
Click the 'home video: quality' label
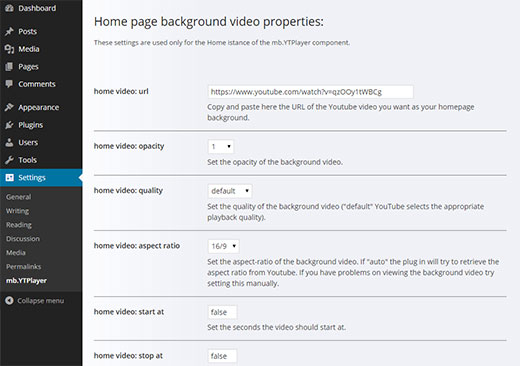point(128,190)
